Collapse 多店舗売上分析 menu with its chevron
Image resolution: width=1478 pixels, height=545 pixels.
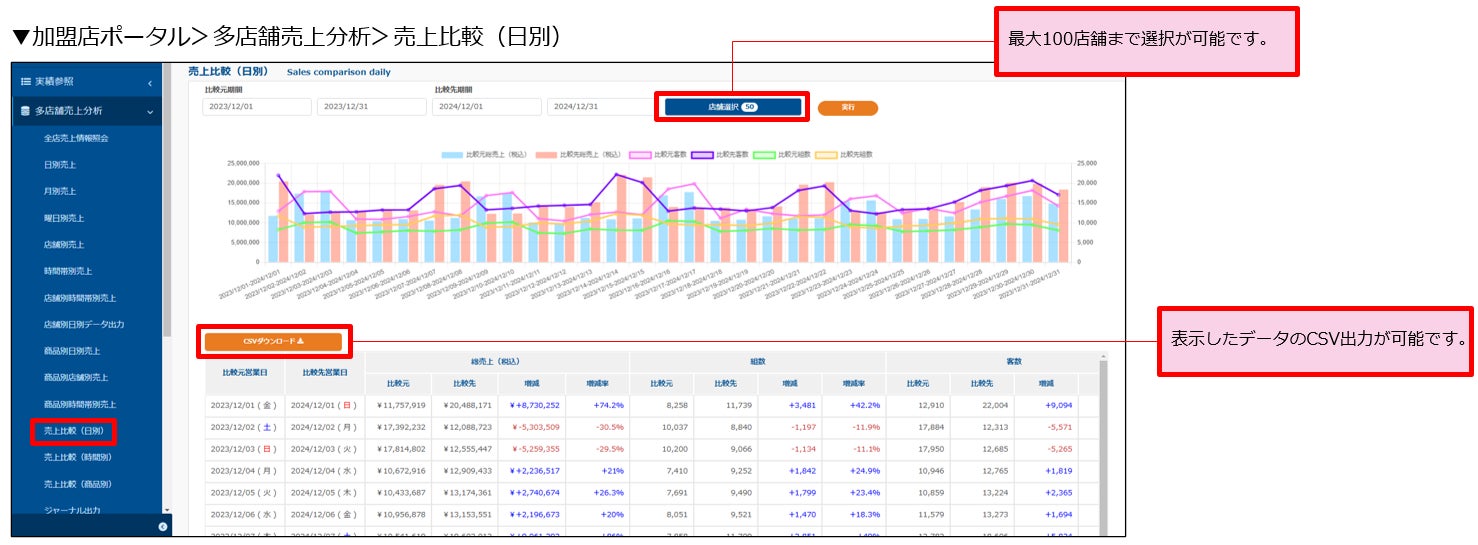[150, 111]
